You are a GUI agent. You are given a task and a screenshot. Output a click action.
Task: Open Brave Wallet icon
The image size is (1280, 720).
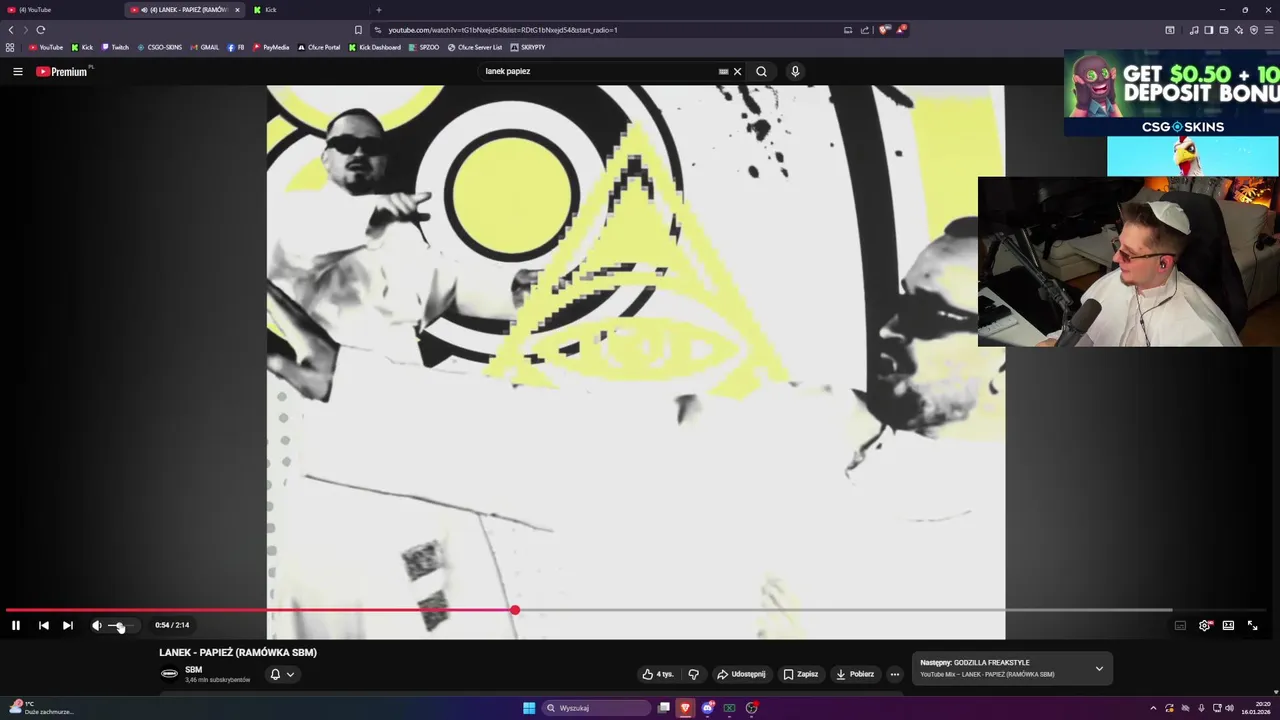(x=1224, y=30)
